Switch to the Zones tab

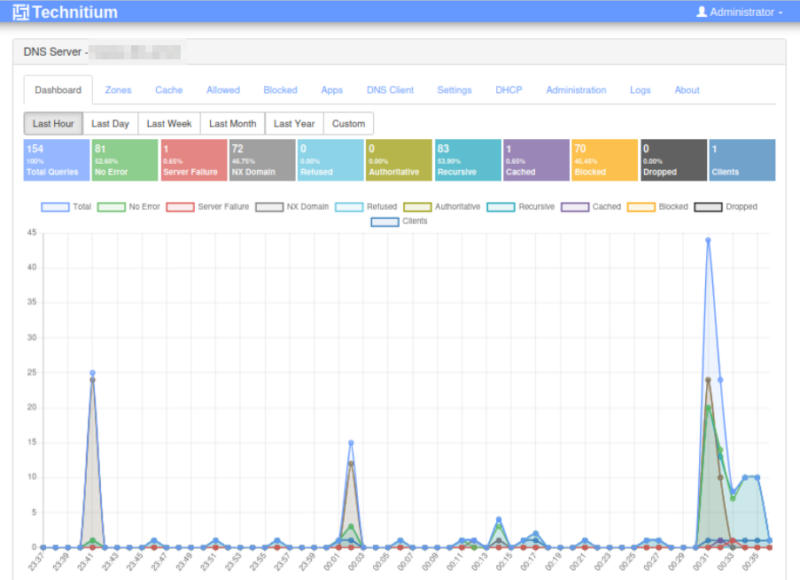[118, 89]
